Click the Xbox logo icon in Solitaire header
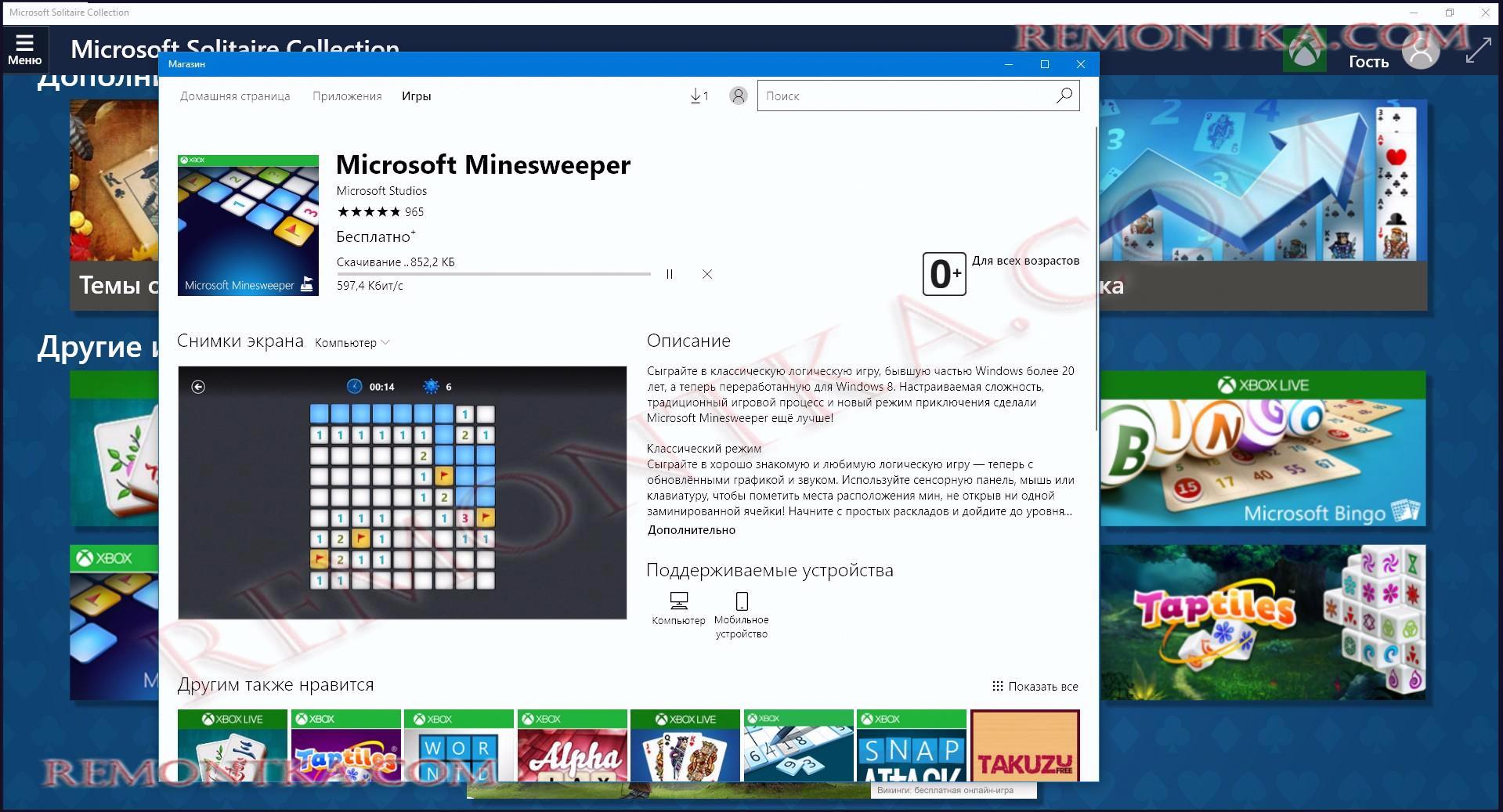1503x812 pixels. (x=1304, y=51)
